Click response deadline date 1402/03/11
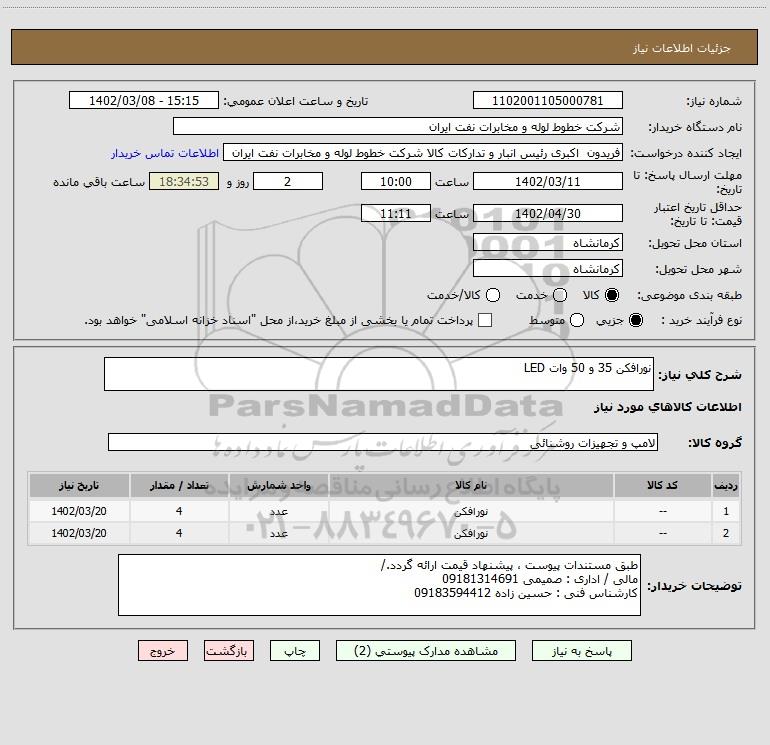The image size is (770, 745). (548, 181)
